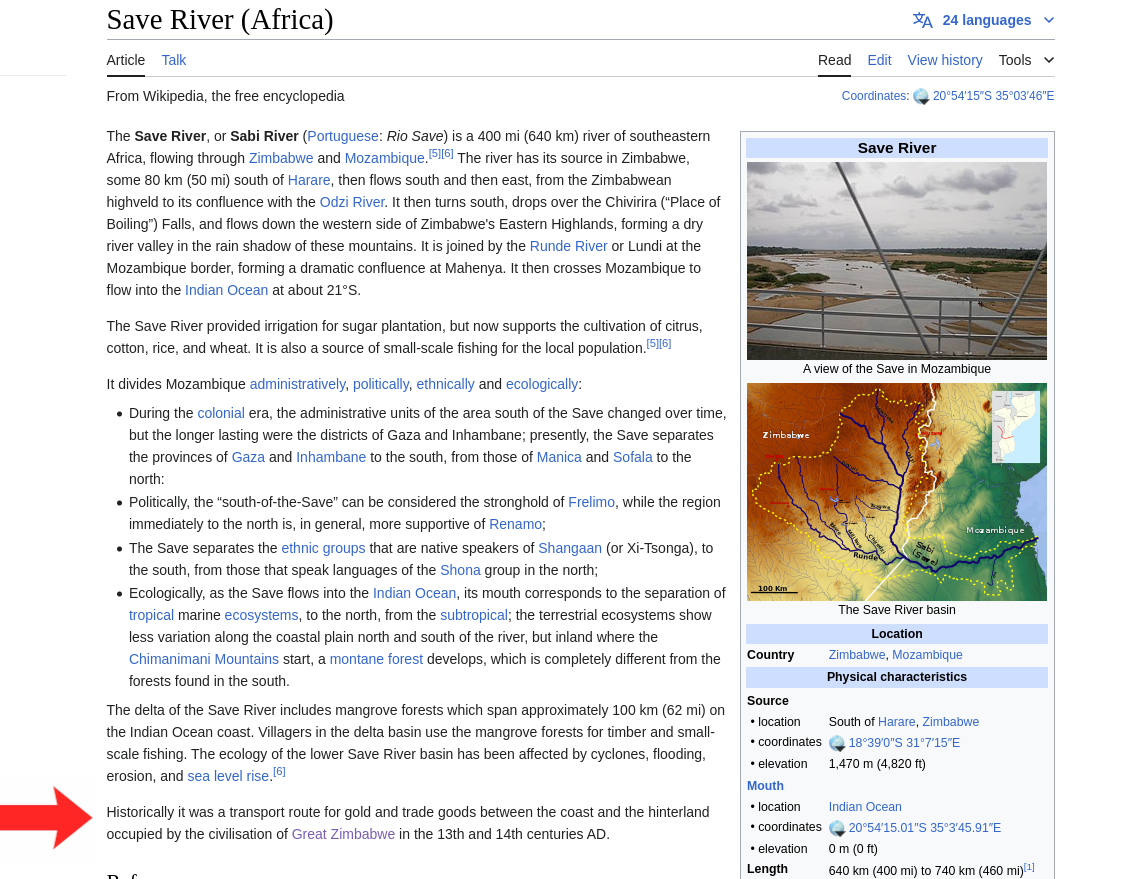Open View history tab
The height and width of the screenshot is (879, 1146).
pos(945,60)
